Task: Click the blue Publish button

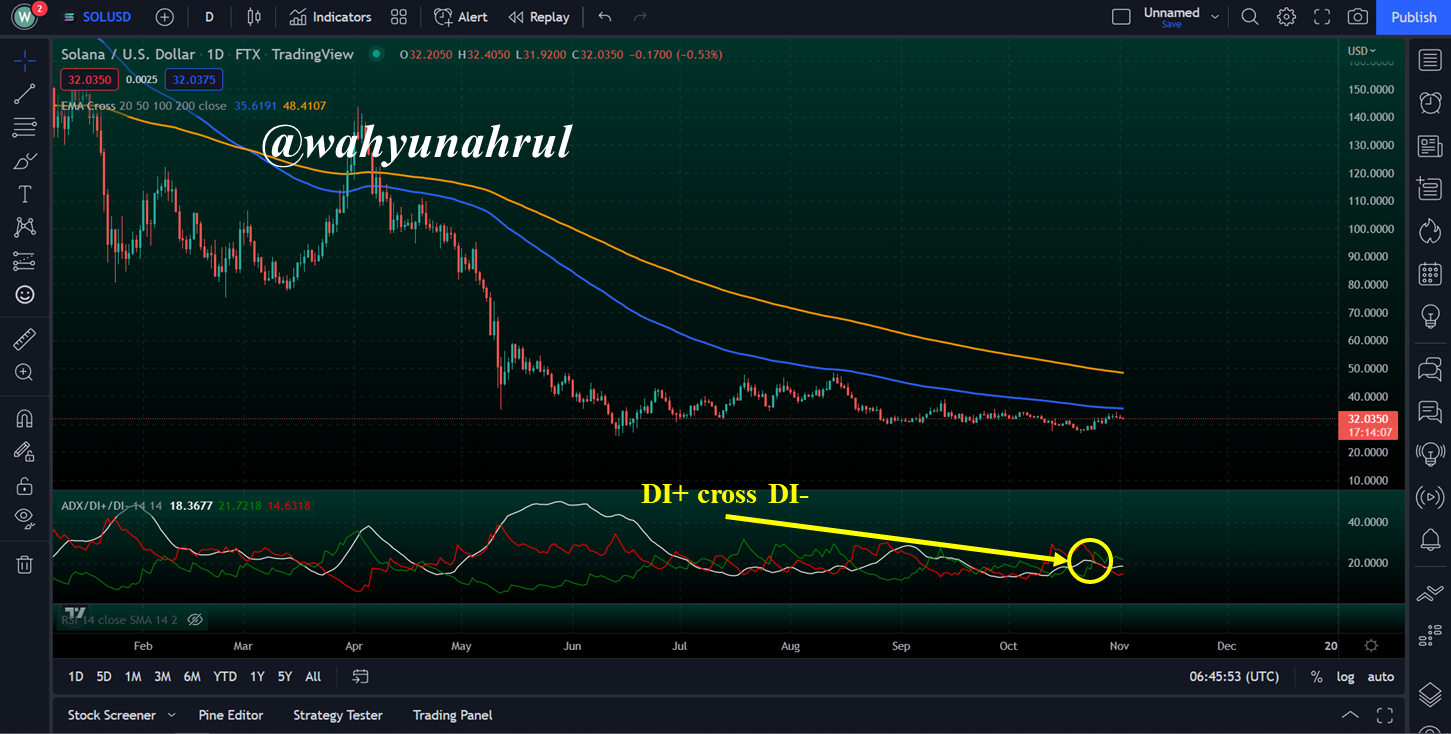Action: tap(1414, 17)
